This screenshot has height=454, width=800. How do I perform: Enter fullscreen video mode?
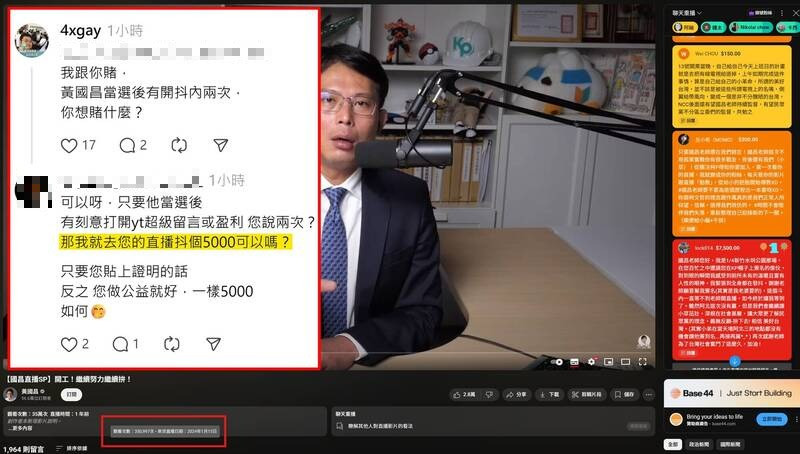[642, 362]
